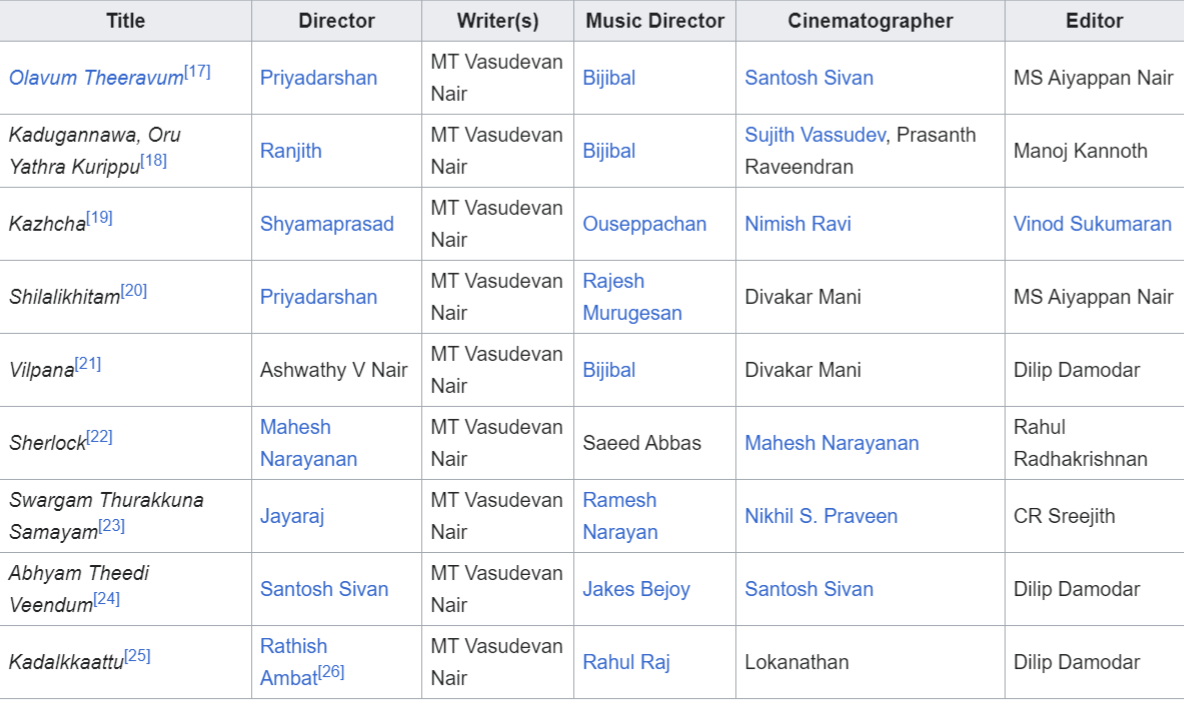This screenshot has height=701, width=1184.
Task: Click the Music Director column header
Action: pos(655,21)
